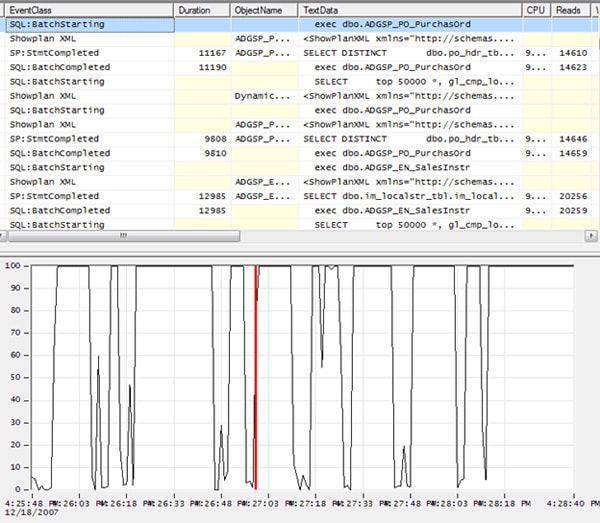The width and height of the screenshot is (600, 523).
Task: Sort by the Duration column header
Action: click(x=202, y=10)
